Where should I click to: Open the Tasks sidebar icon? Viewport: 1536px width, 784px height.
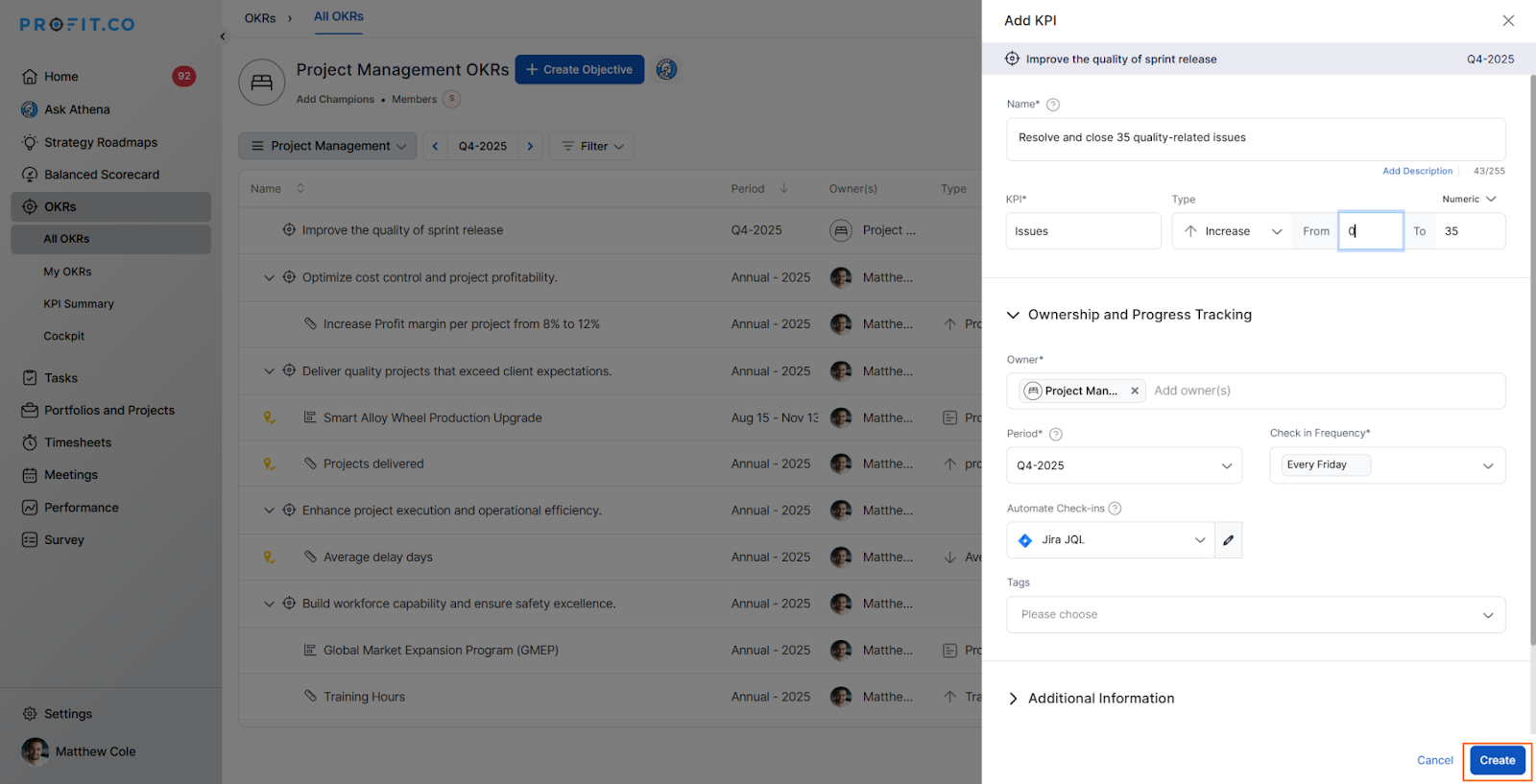tap(30, 378)
